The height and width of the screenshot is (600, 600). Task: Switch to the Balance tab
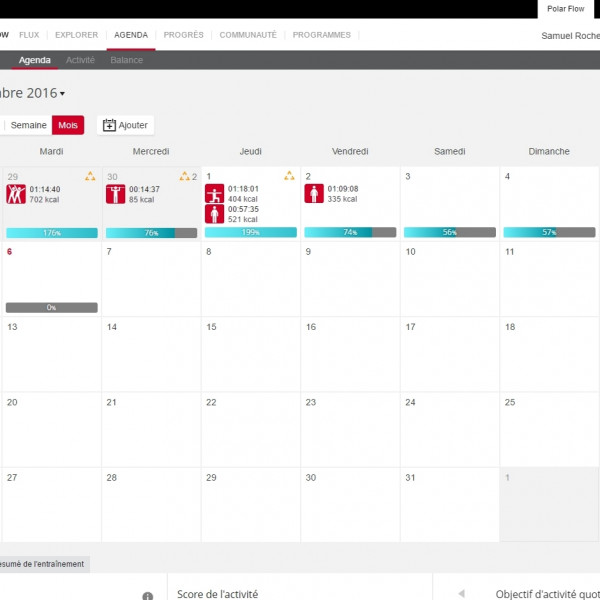pyautogui.click(x=126, y=60)
